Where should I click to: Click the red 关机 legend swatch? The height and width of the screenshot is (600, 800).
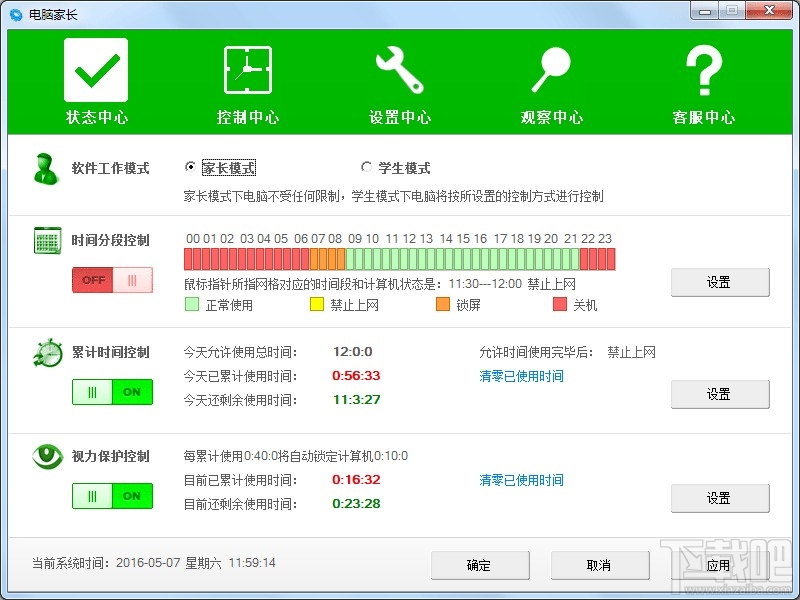[x=560, y=305]
